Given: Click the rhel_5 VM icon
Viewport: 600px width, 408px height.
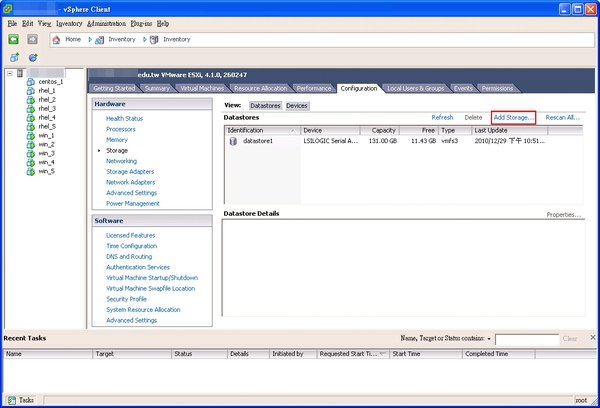Looking at the screenshot, I should (31, 127).
